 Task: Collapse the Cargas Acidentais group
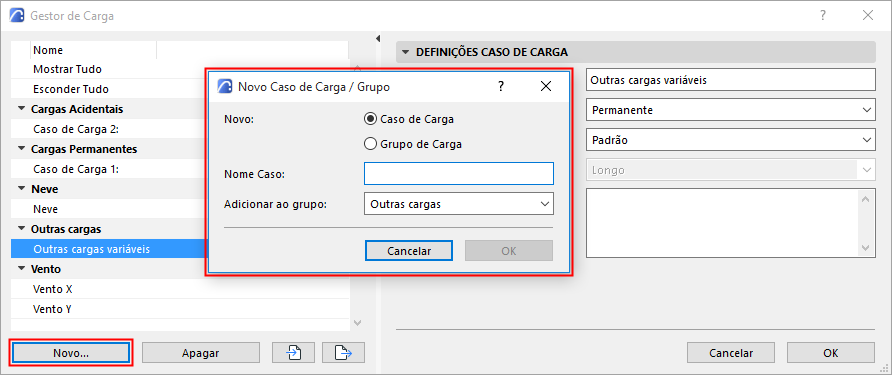pos(22,109)
